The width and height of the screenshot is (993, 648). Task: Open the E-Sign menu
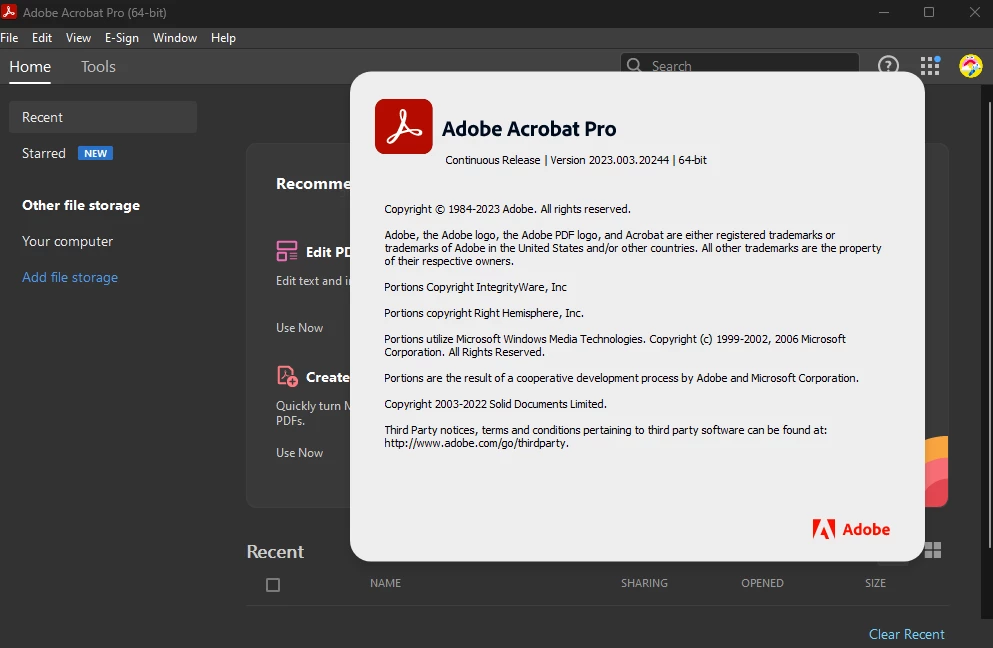pyautogui.click(x=122, y=38)
